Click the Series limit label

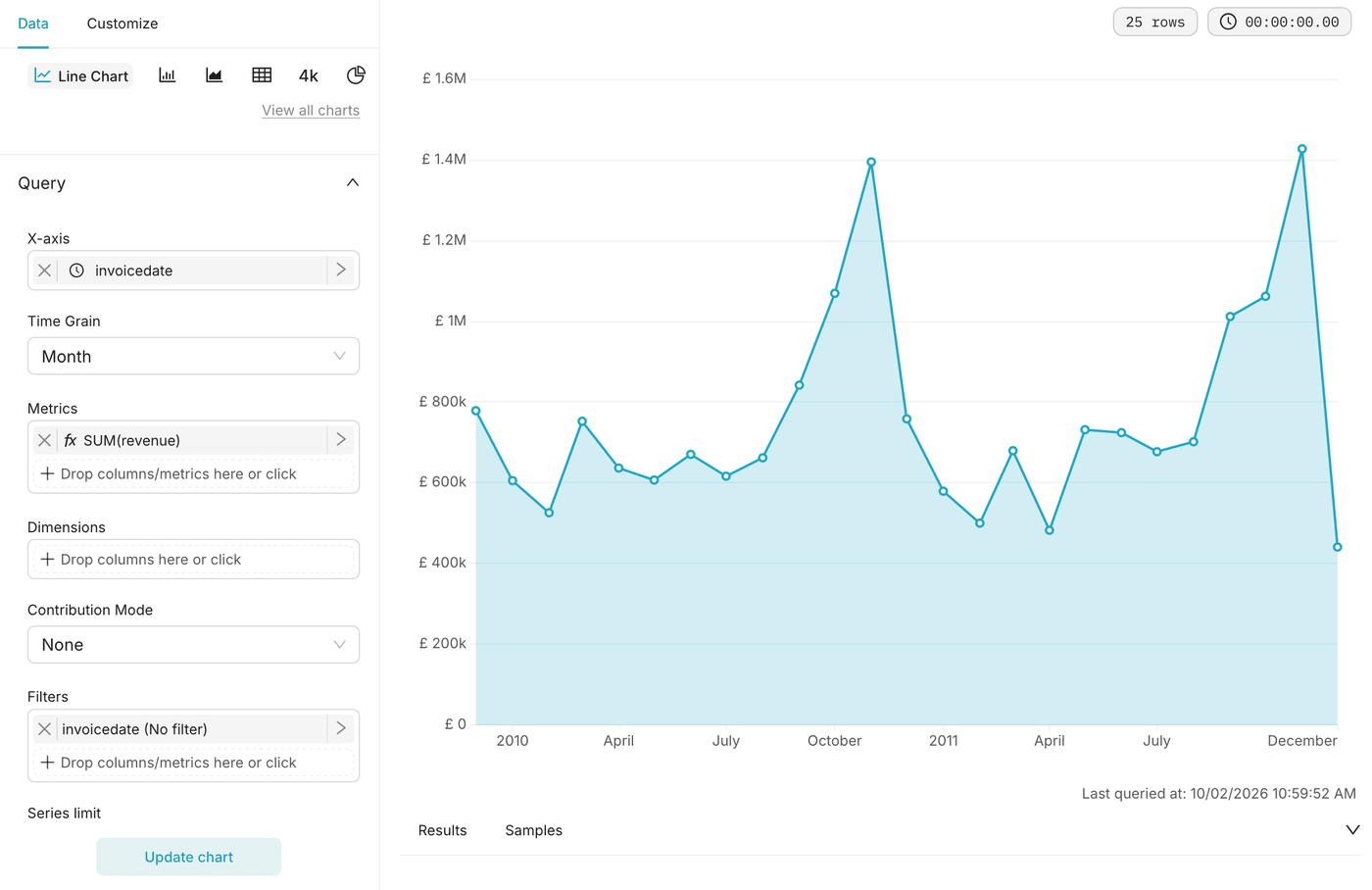point(64,813)
